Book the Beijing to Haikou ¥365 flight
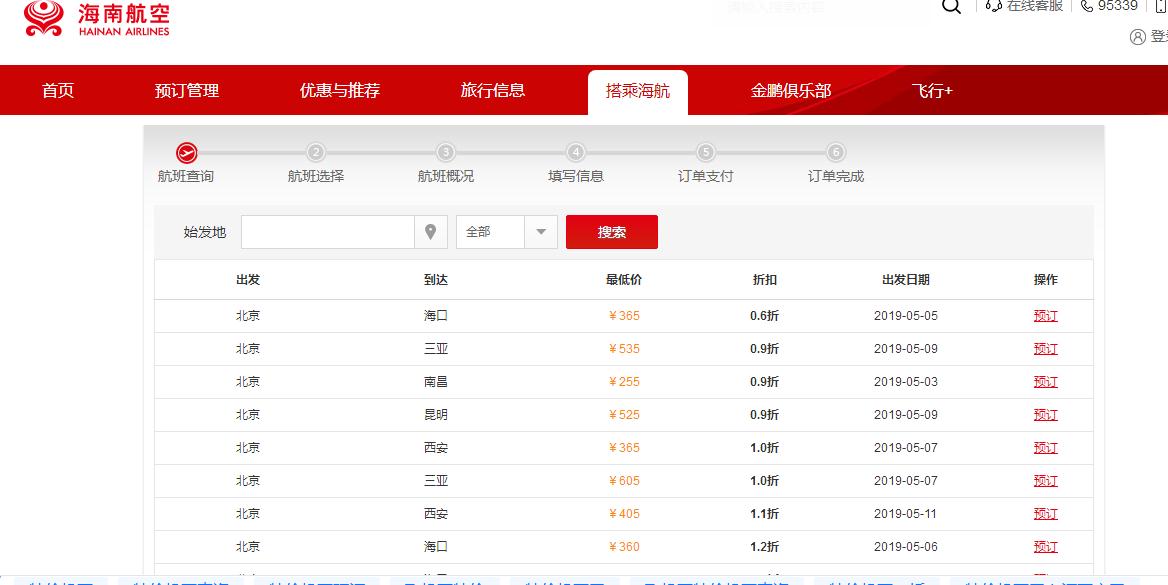Screen dimensions: 1168x585 point(1045,316)
